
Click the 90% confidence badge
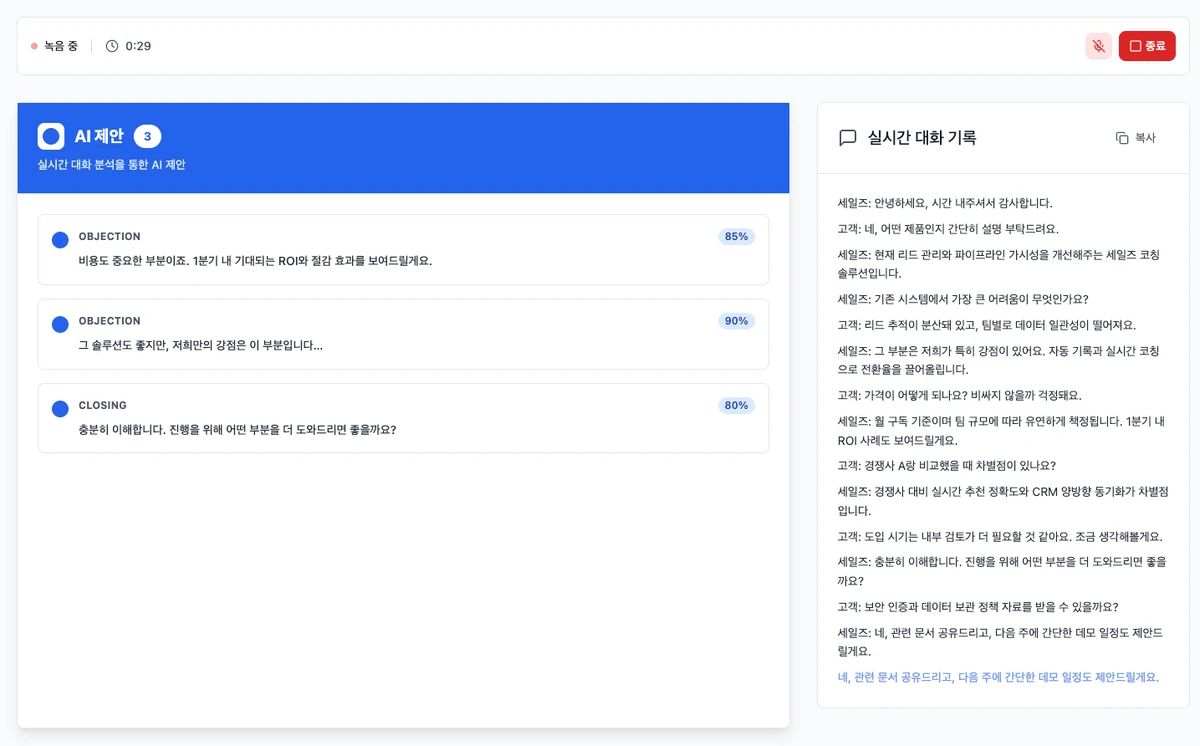click(x=737, y=321)
